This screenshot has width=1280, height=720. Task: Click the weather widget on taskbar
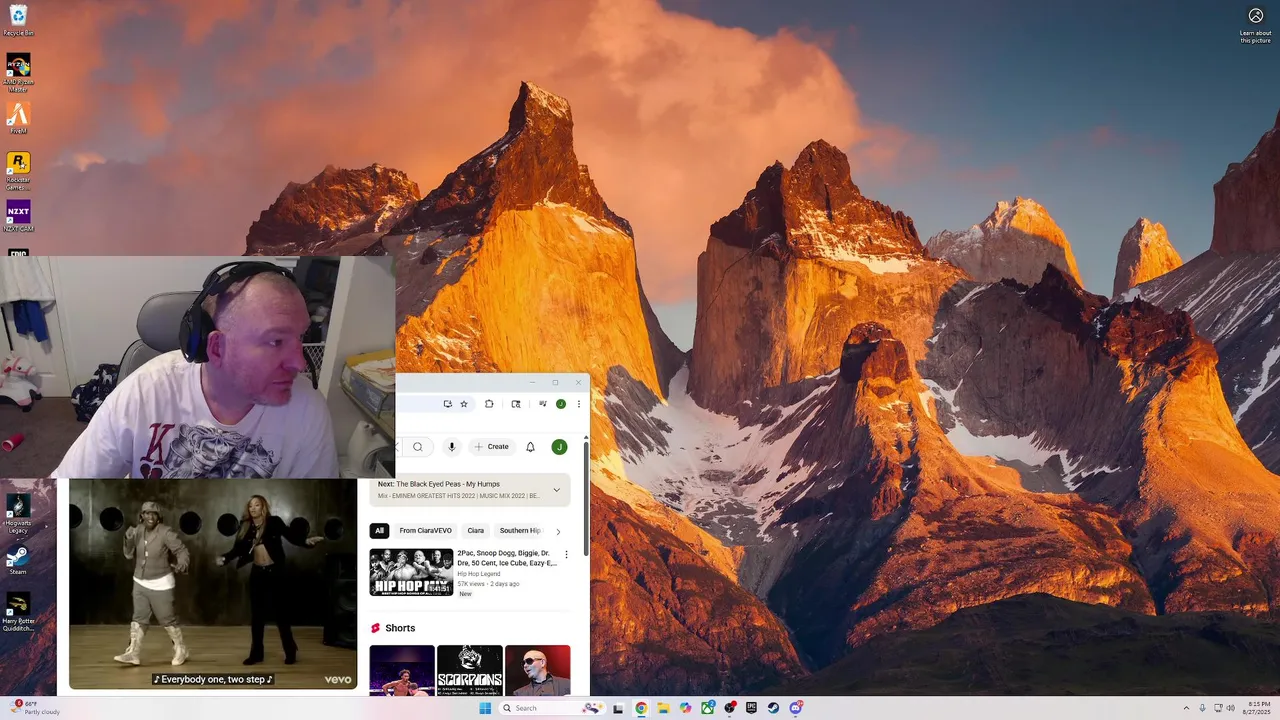34,708
